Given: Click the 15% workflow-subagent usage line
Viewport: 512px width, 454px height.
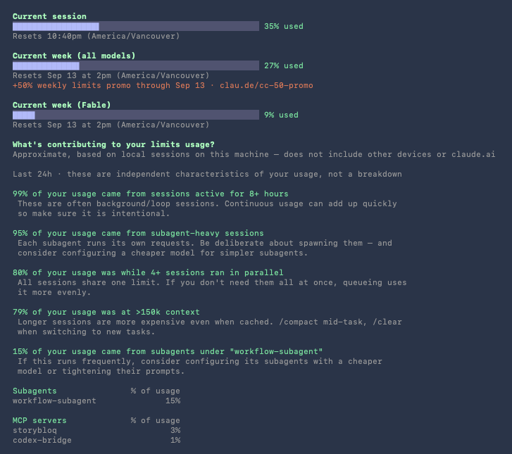Looking at the screenshot, I should [x=168, y=352].
